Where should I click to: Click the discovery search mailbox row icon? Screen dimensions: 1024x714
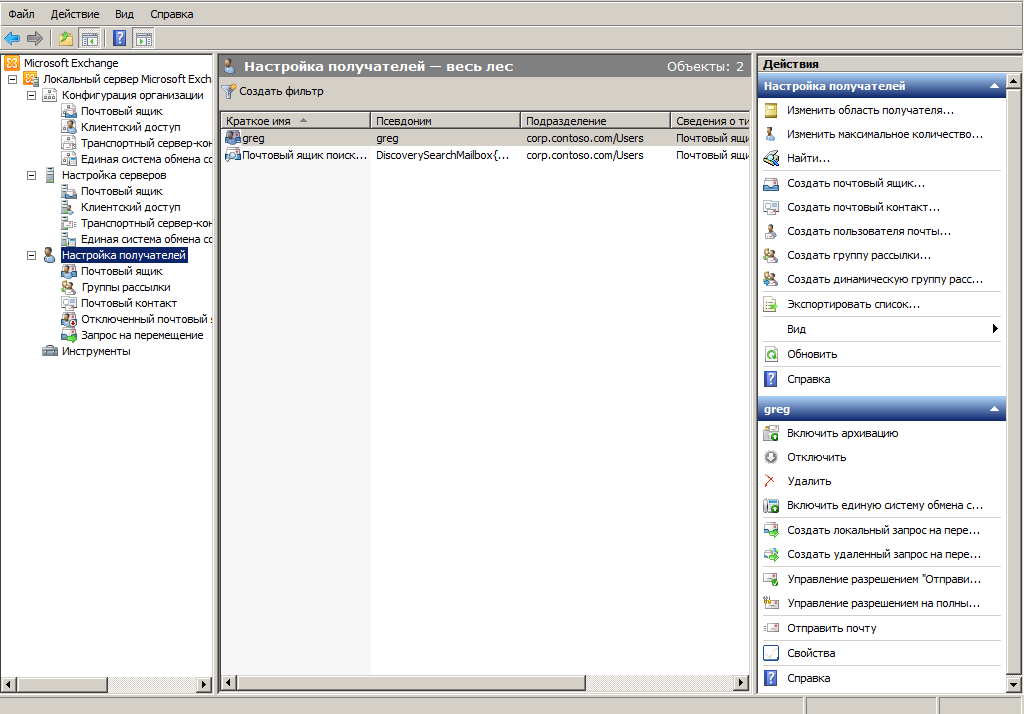(x=232, y=155)
